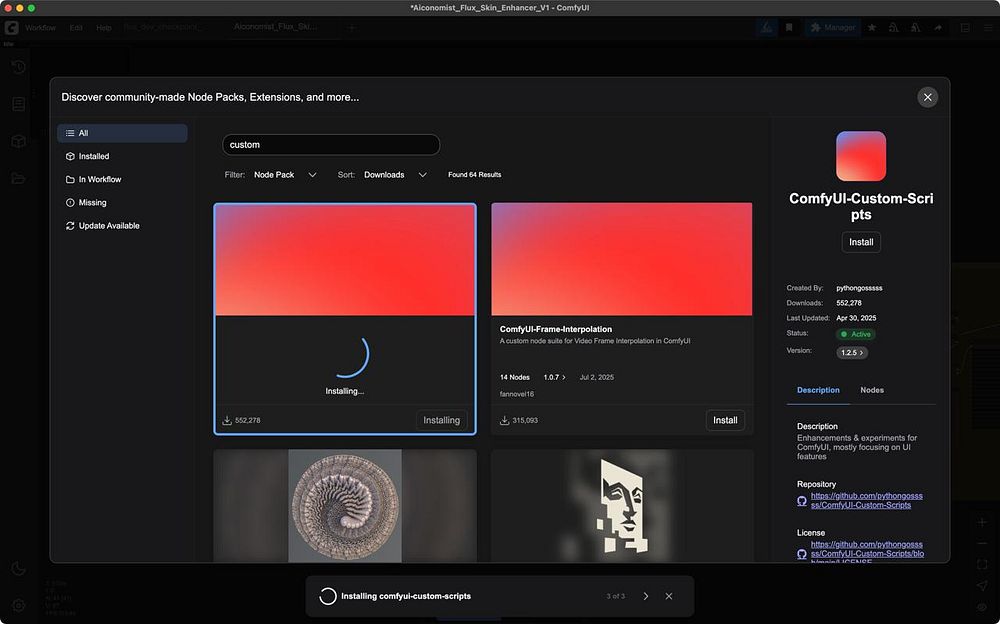Click author name fannovel16

click(x=517, y=394)
